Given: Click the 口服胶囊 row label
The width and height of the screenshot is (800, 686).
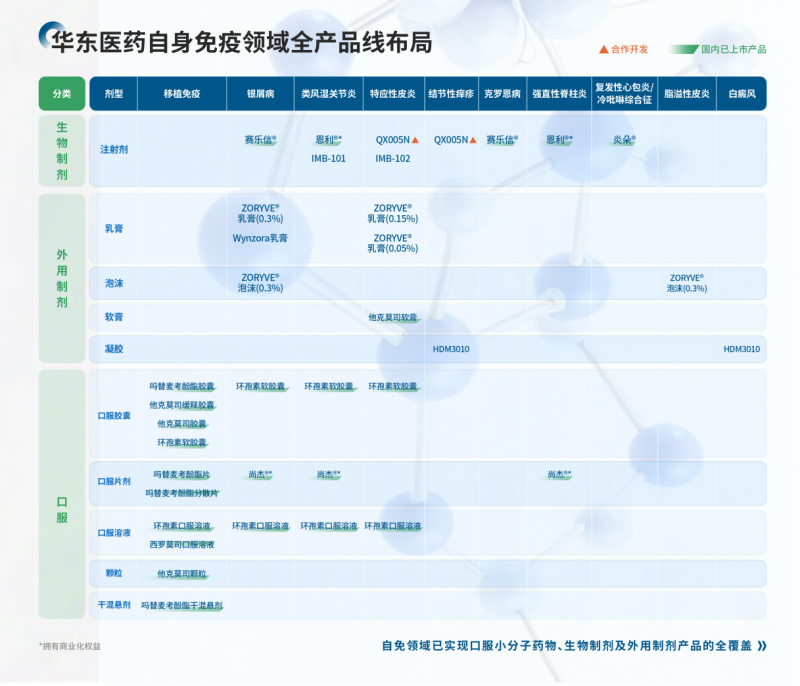Looking at the screenshot, I should click(114, 416).
